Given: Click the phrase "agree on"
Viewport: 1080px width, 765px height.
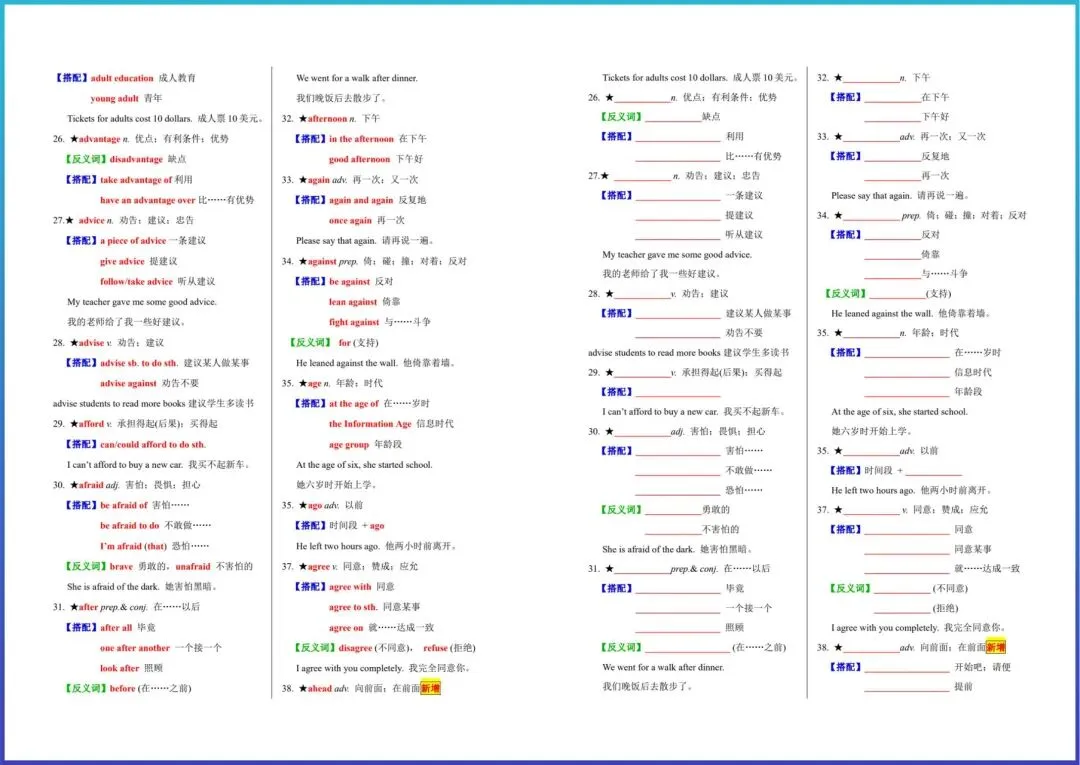Looking at the screenshot, I should point(346,628).
